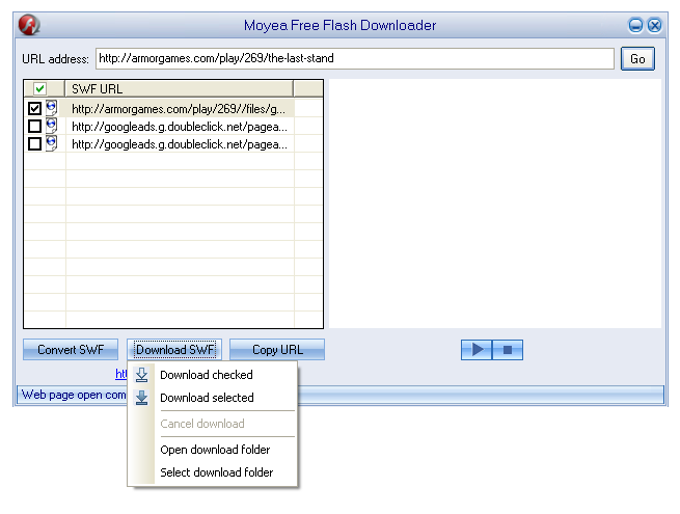Choose Download selected from the menu

click(213, 397)
